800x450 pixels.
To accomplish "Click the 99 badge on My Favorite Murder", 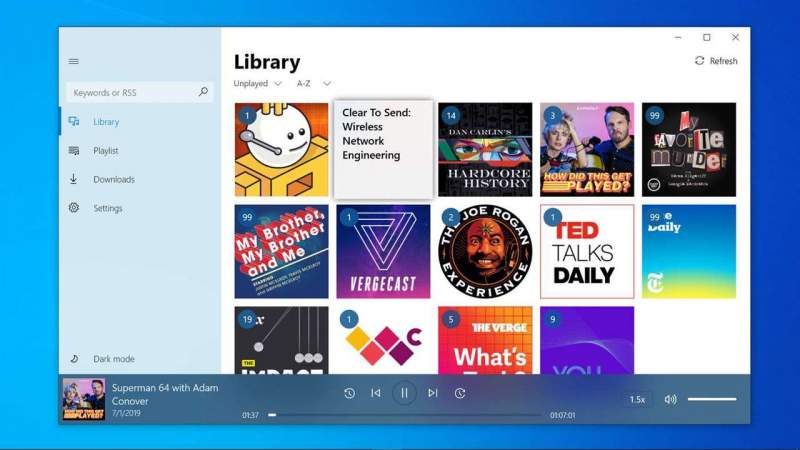I will [655, 115].
